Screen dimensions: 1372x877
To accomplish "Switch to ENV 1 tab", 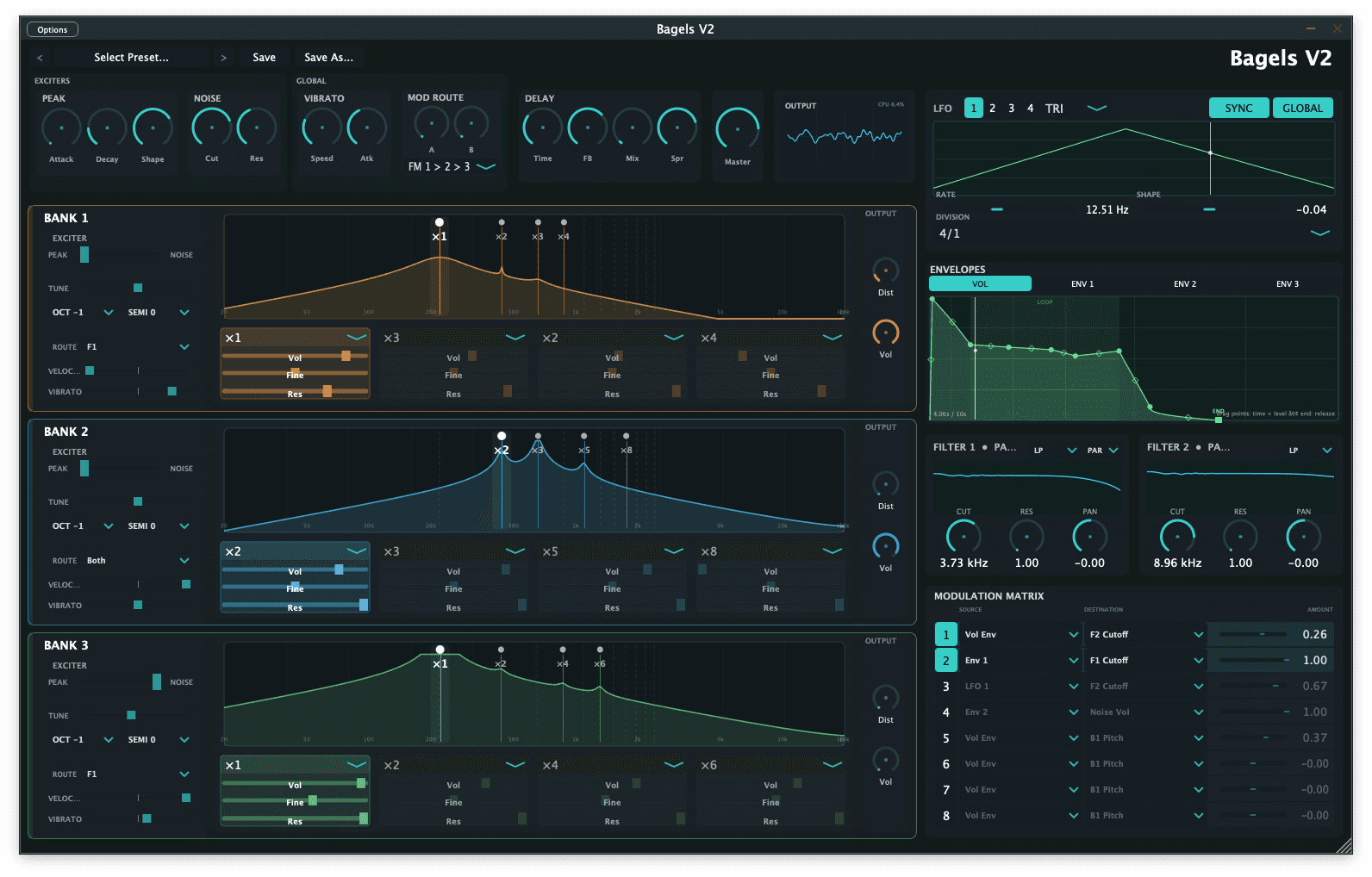I will tap(1082, 283).
